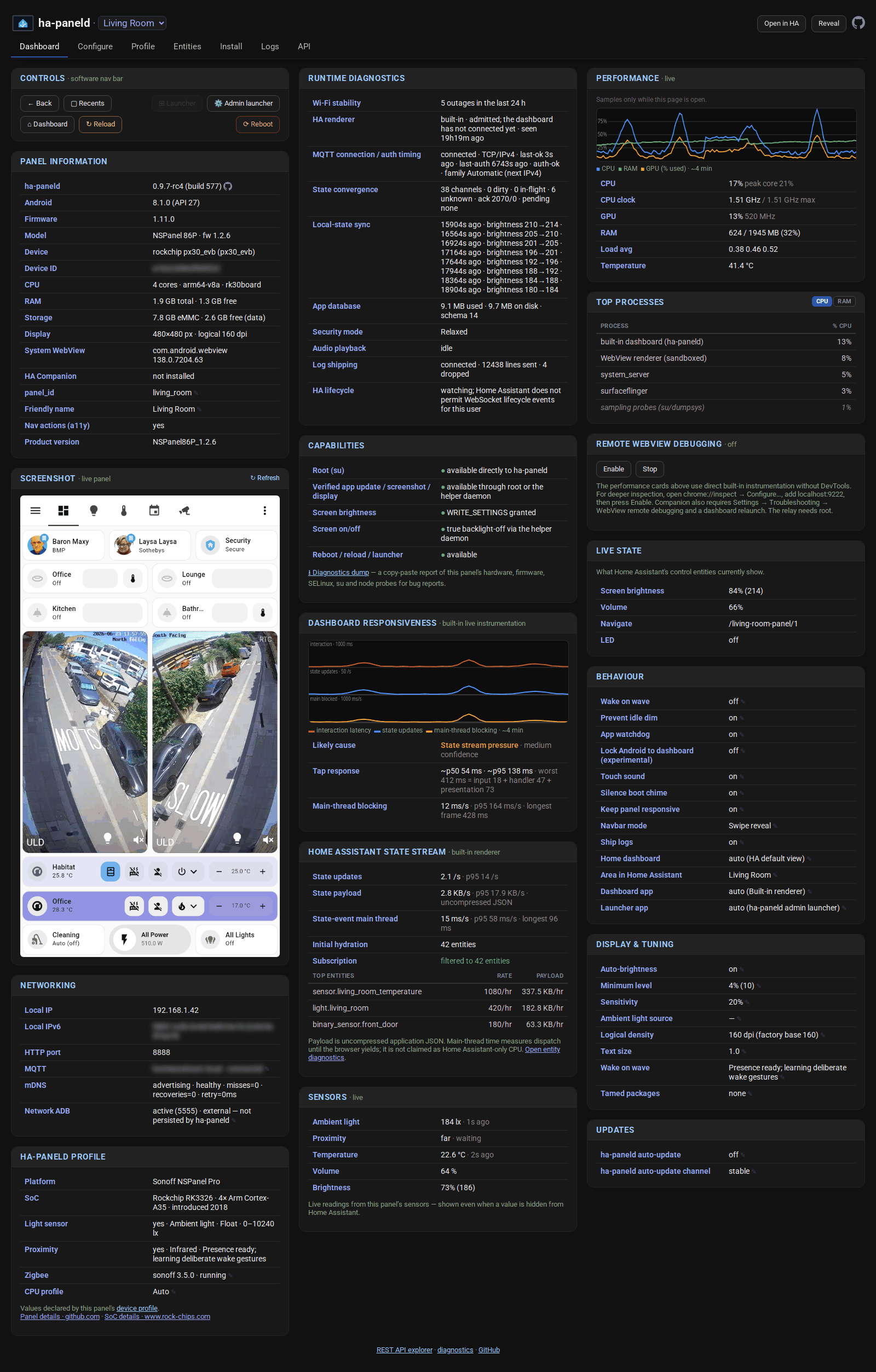Image resolution: width=876 pixels, height=1372 pixels.
Task: Switch Top Processes to CPU view
Action: point(821,302)
